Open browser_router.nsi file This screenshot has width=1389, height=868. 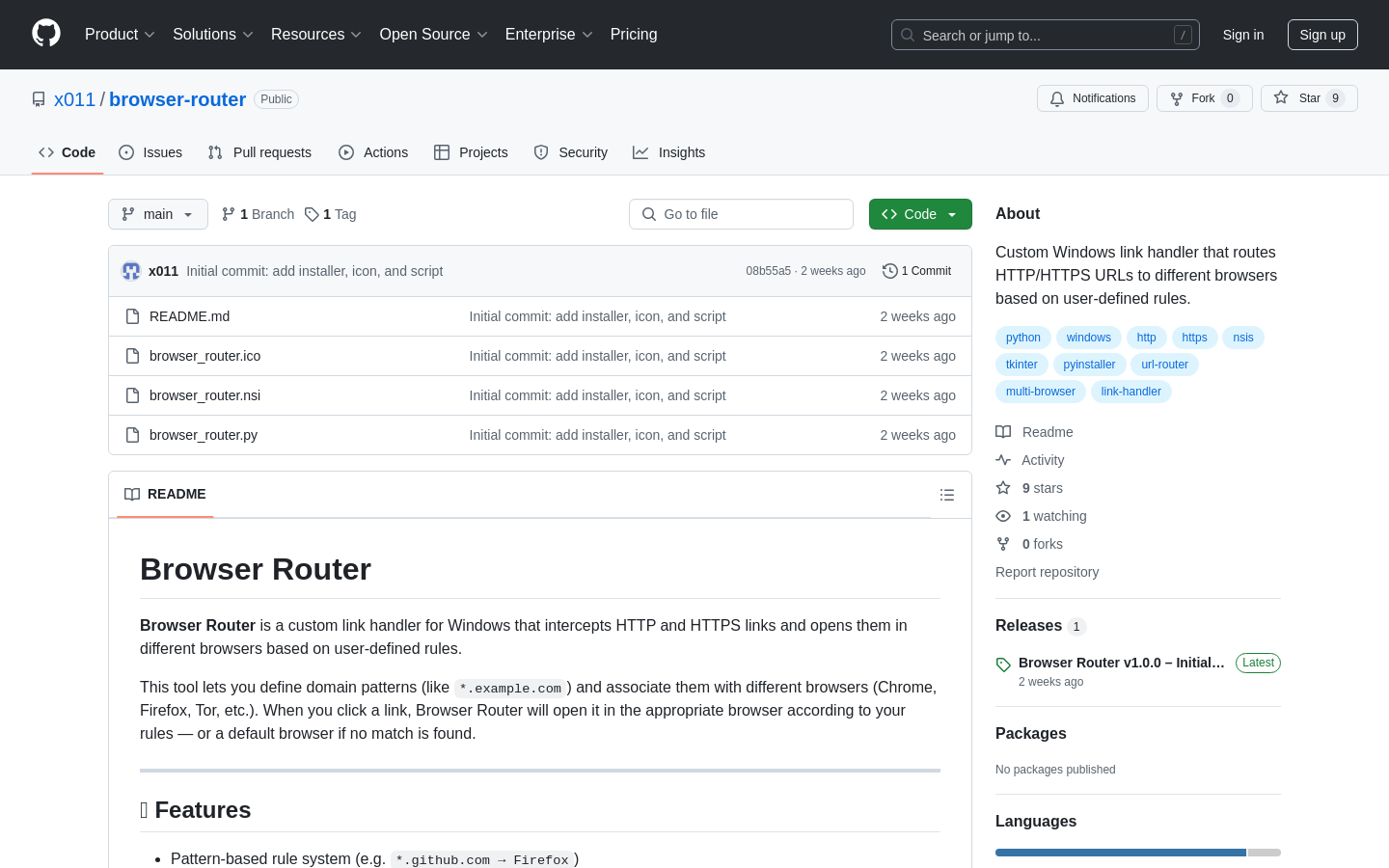pyautogui.click(x=205, y=395)
